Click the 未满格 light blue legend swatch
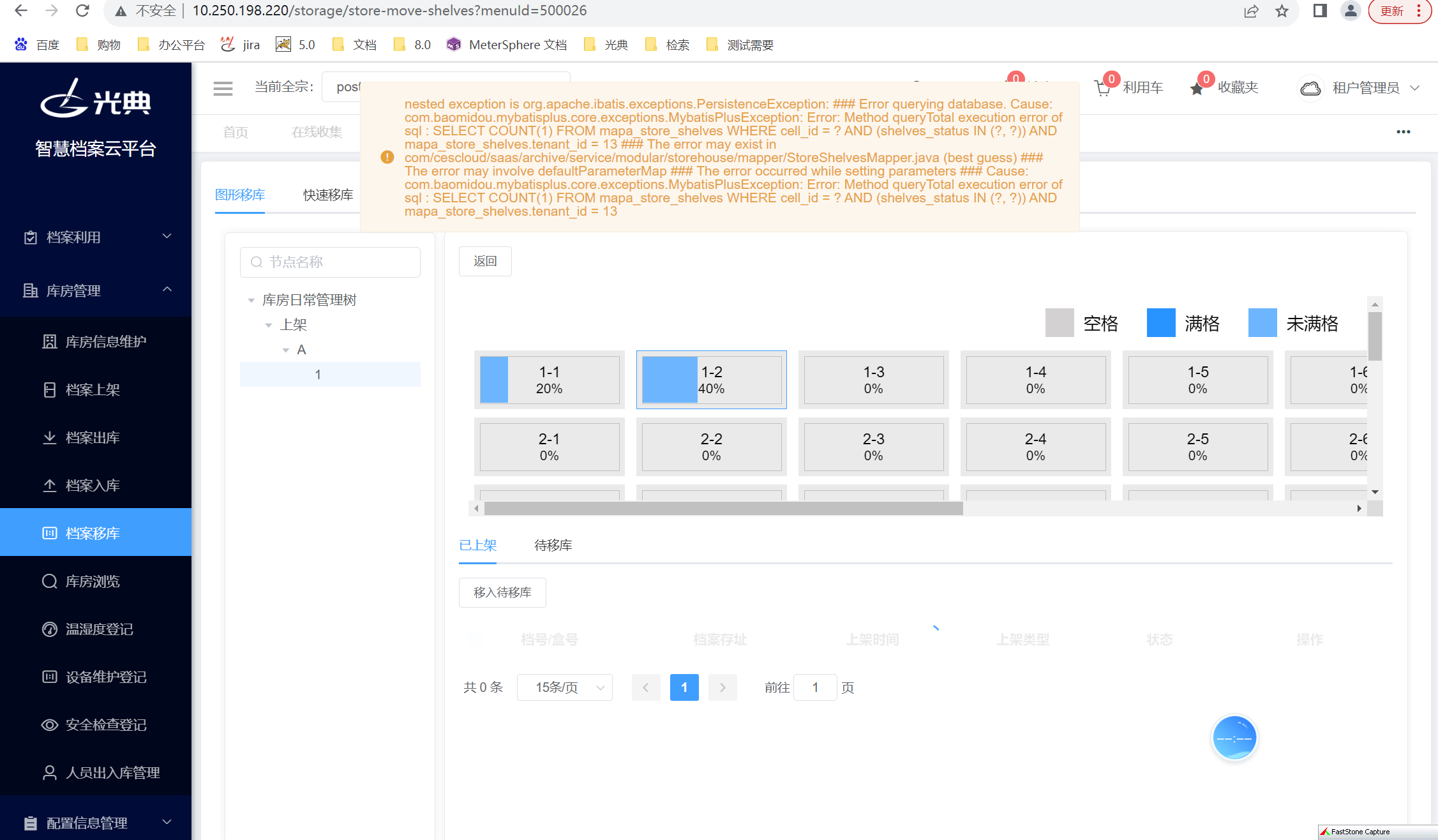 pyautogui.click(x=1262, y=322)
